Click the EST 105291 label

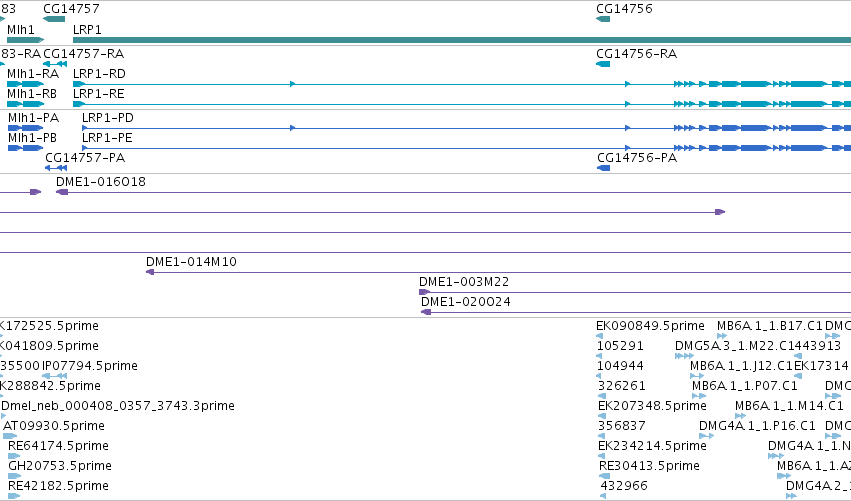tap(620, 346)
